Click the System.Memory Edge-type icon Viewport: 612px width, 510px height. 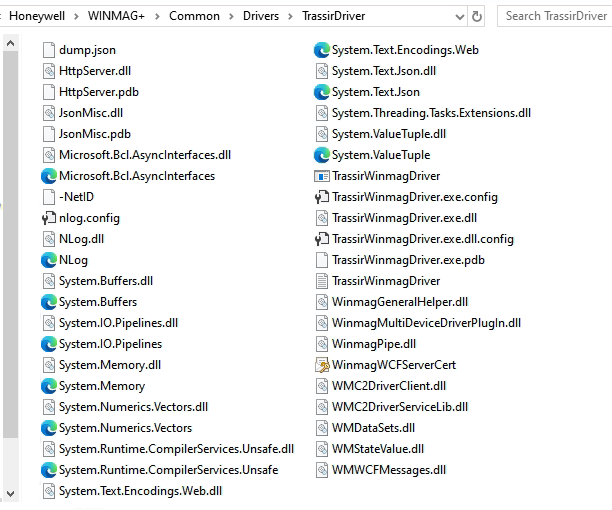tap(49, 386)
